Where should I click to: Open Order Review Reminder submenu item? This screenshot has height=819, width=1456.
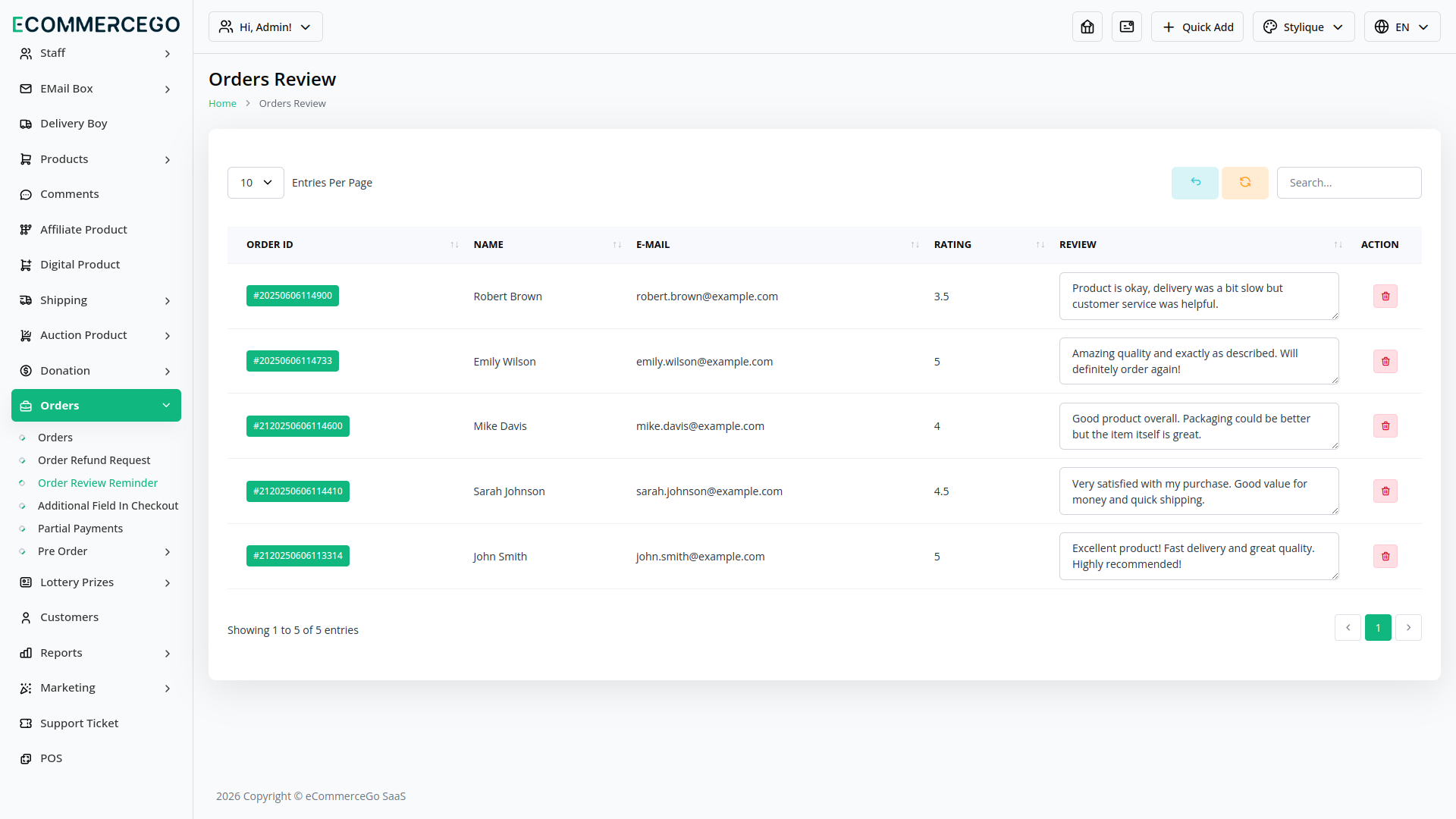point(98,483)
